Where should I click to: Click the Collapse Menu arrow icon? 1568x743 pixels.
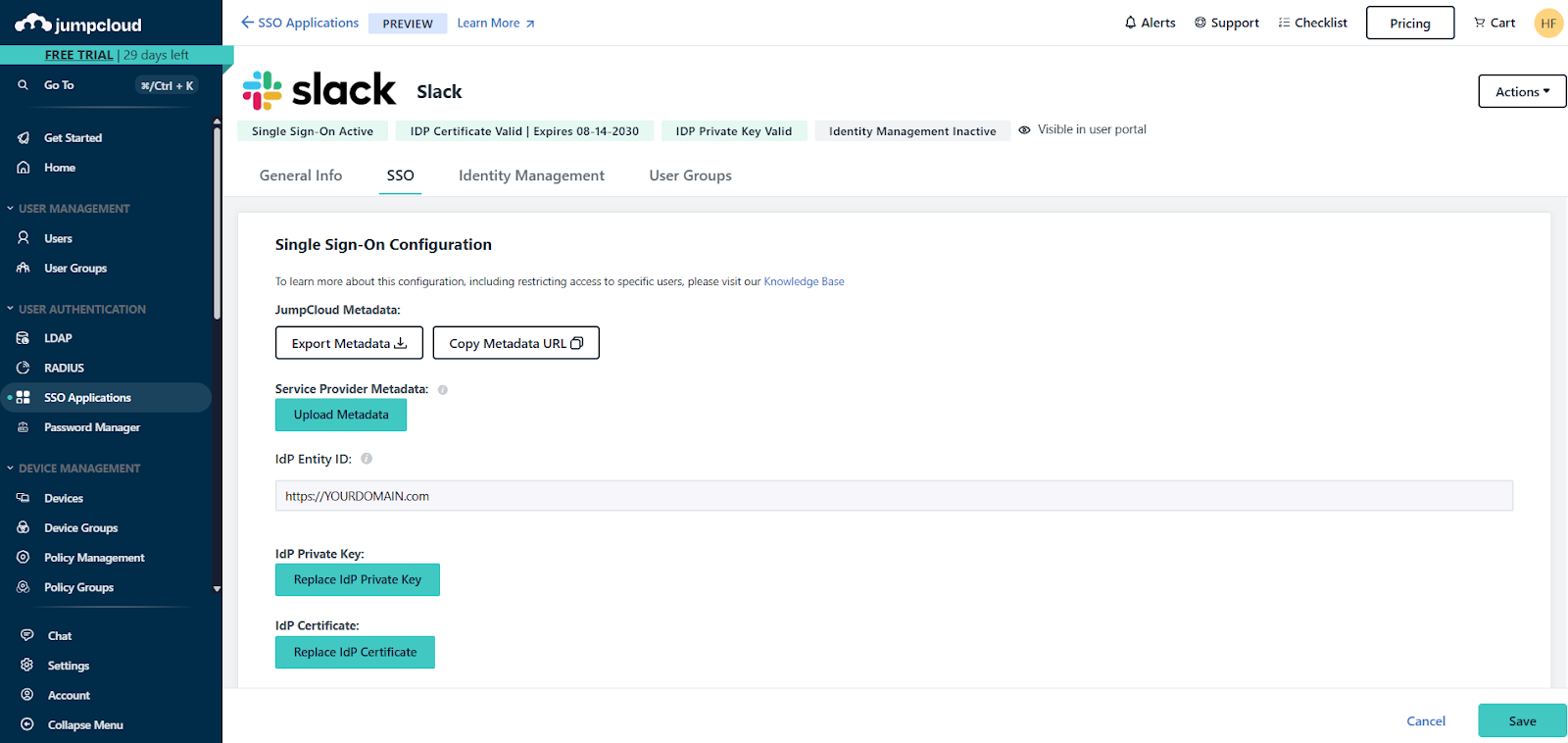(x=27, y=724)
